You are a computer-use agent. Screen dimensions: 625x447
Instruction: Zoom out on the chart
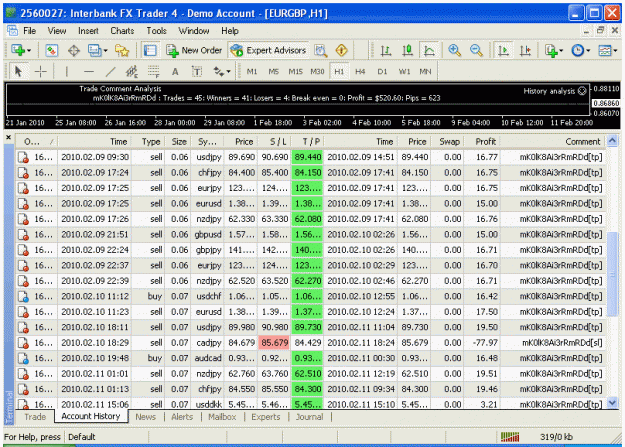476,50
